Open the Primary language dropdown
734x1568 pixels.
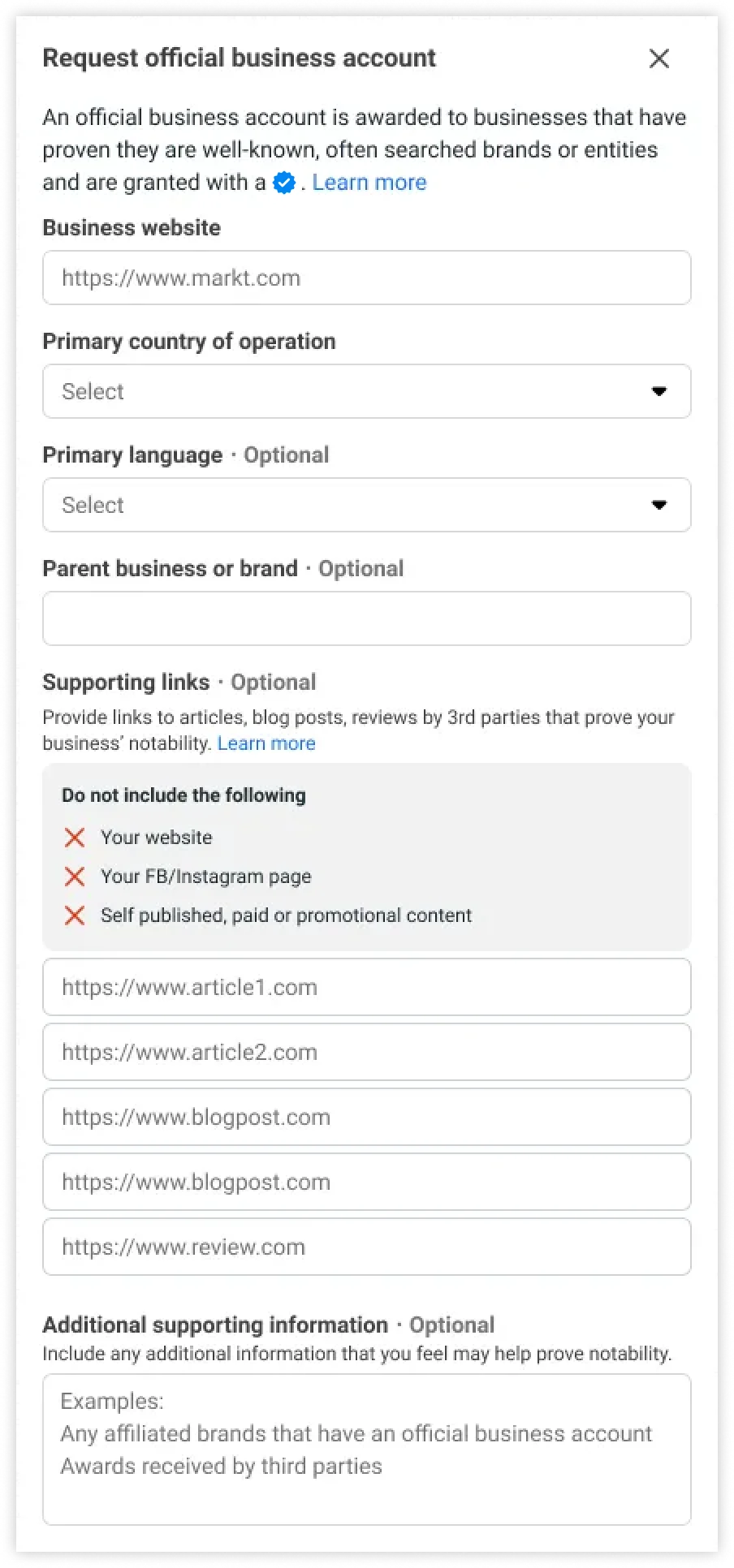coord(365,505)
